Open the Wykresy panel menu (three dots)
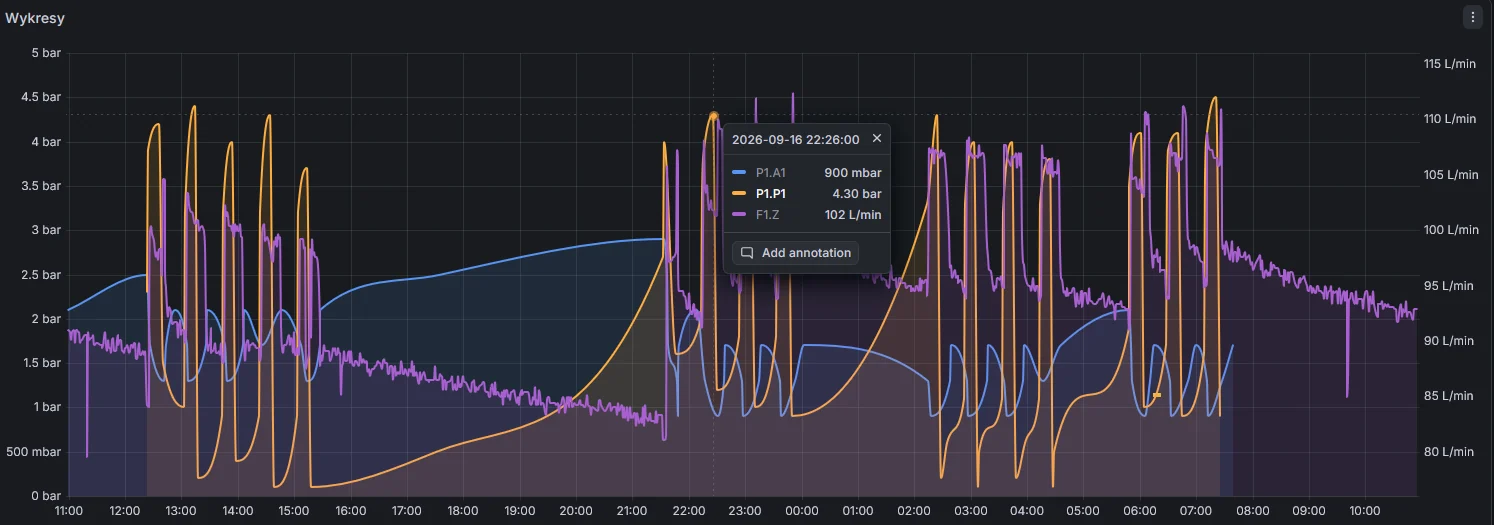The height and width of the screenshot is (525, 1494). pos(1472,17)
